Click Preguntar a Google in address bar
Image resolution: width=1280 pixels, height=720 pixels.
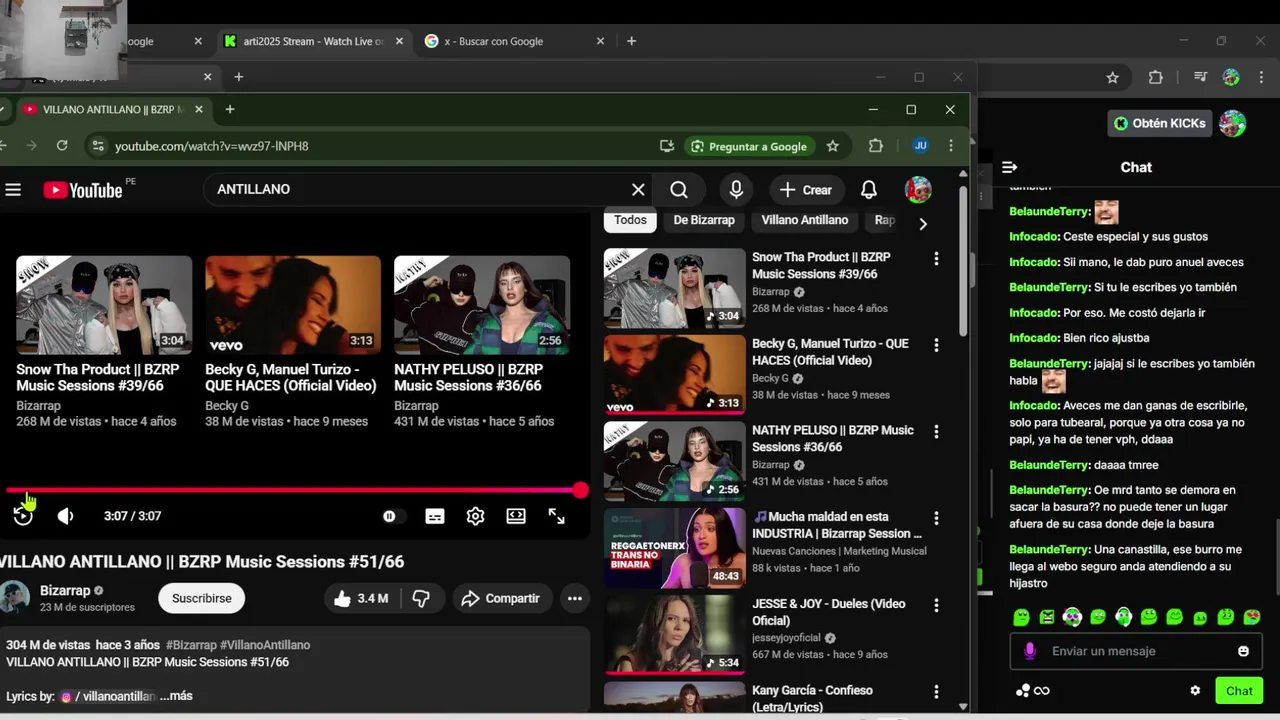(x=748, y=146)
